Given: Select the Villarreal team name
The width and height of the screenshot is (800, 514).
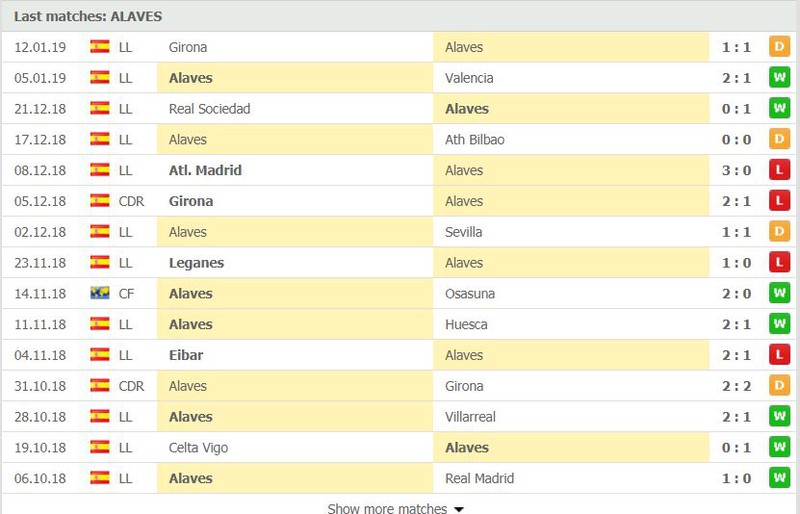Looking at the screenshot, I should point(470,417).
